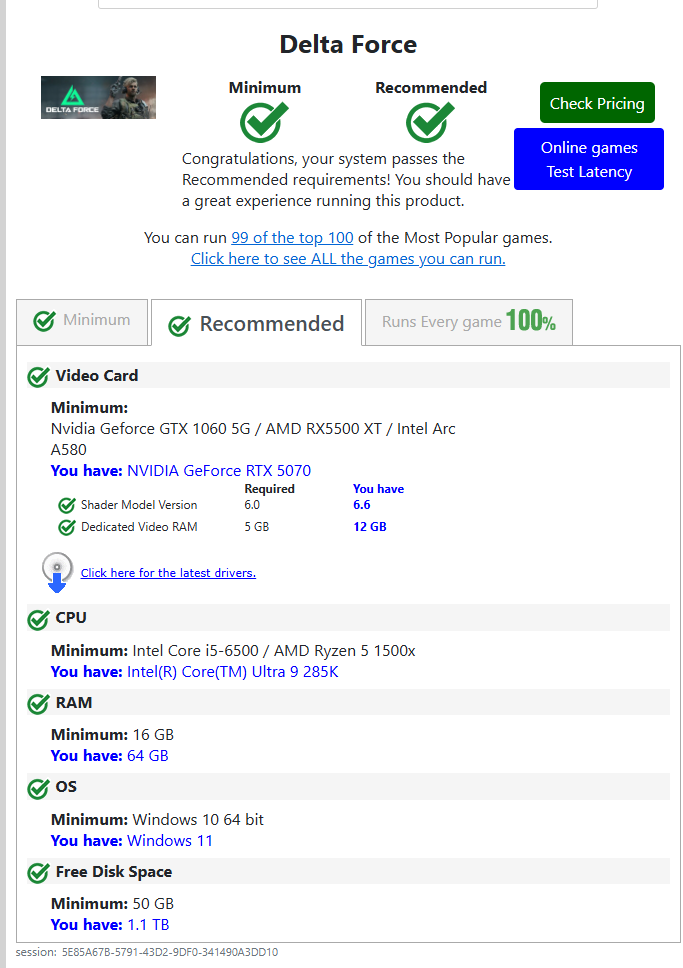The height and width of the screenshot is (968, 683).
Task: Open the 99 of the top 100 link
Action: (292, 238)
